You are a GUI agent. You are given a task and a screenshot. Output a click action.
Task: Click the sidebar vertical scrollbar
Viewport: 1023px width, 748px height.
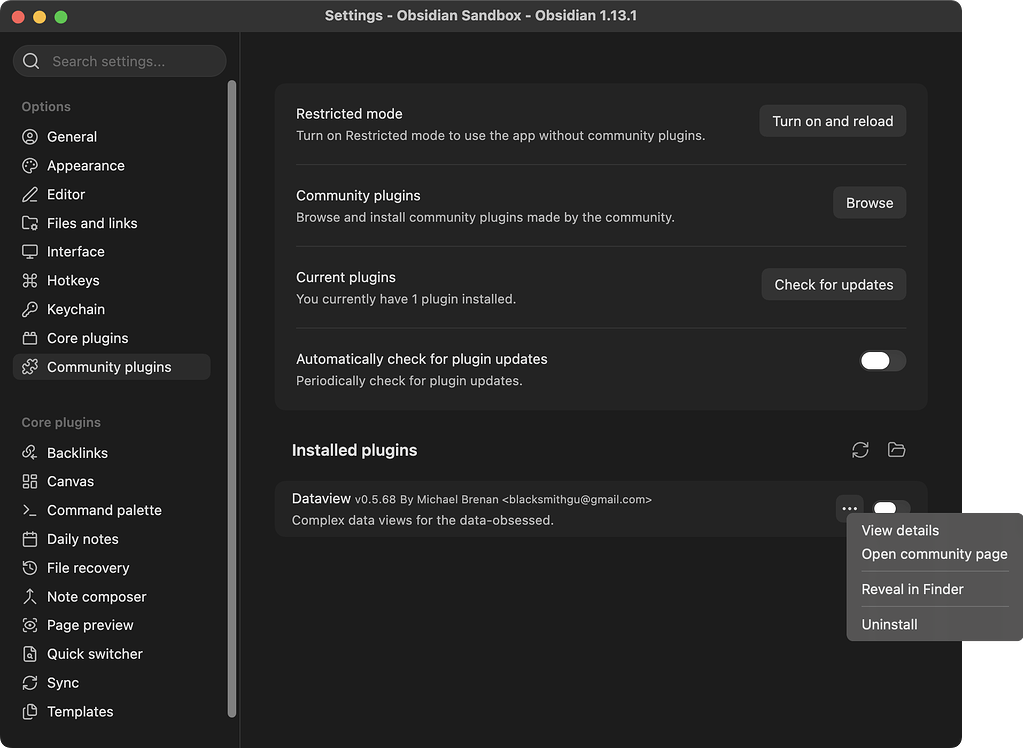tap(232, 399)
